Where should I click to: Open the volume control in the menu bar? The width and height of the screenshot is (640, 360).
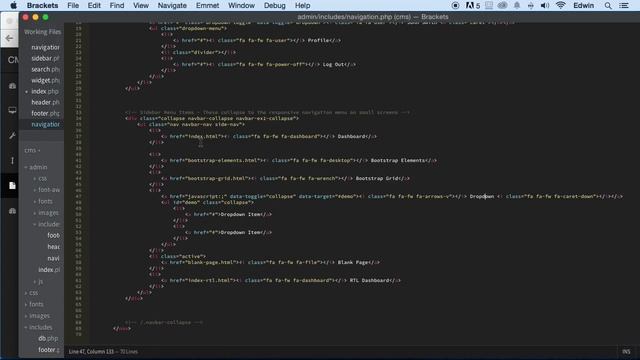544,5
